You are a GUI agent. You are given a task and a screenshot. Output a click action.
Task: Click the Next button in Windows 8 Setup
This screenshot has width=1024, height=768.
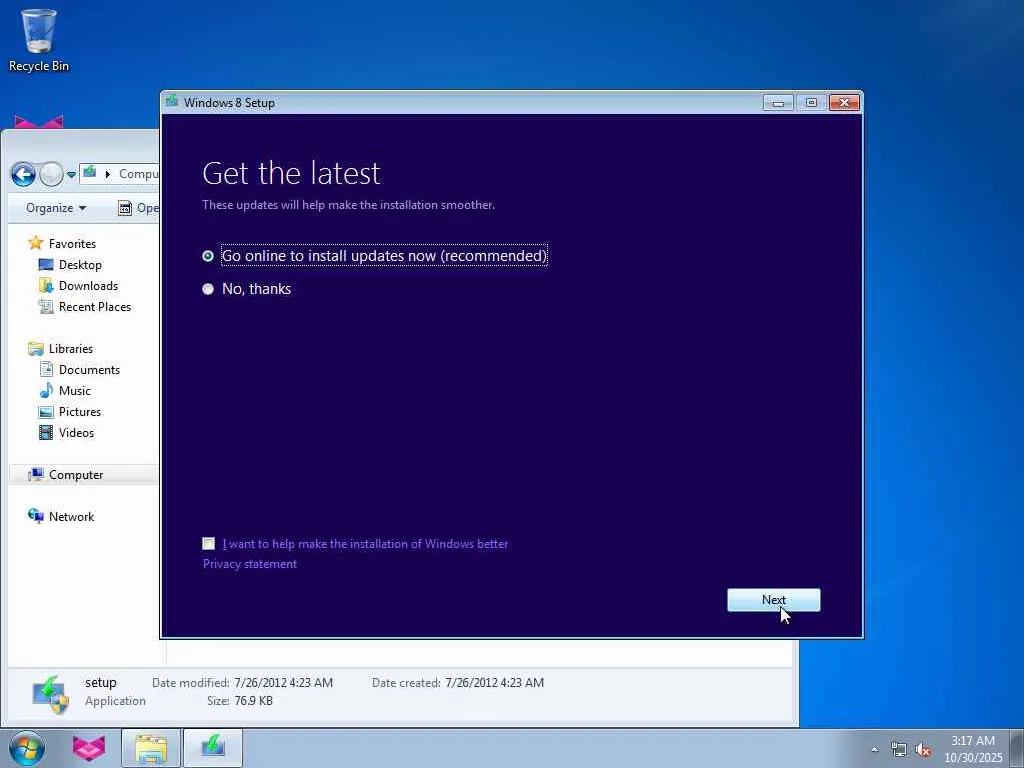(773, 600)
